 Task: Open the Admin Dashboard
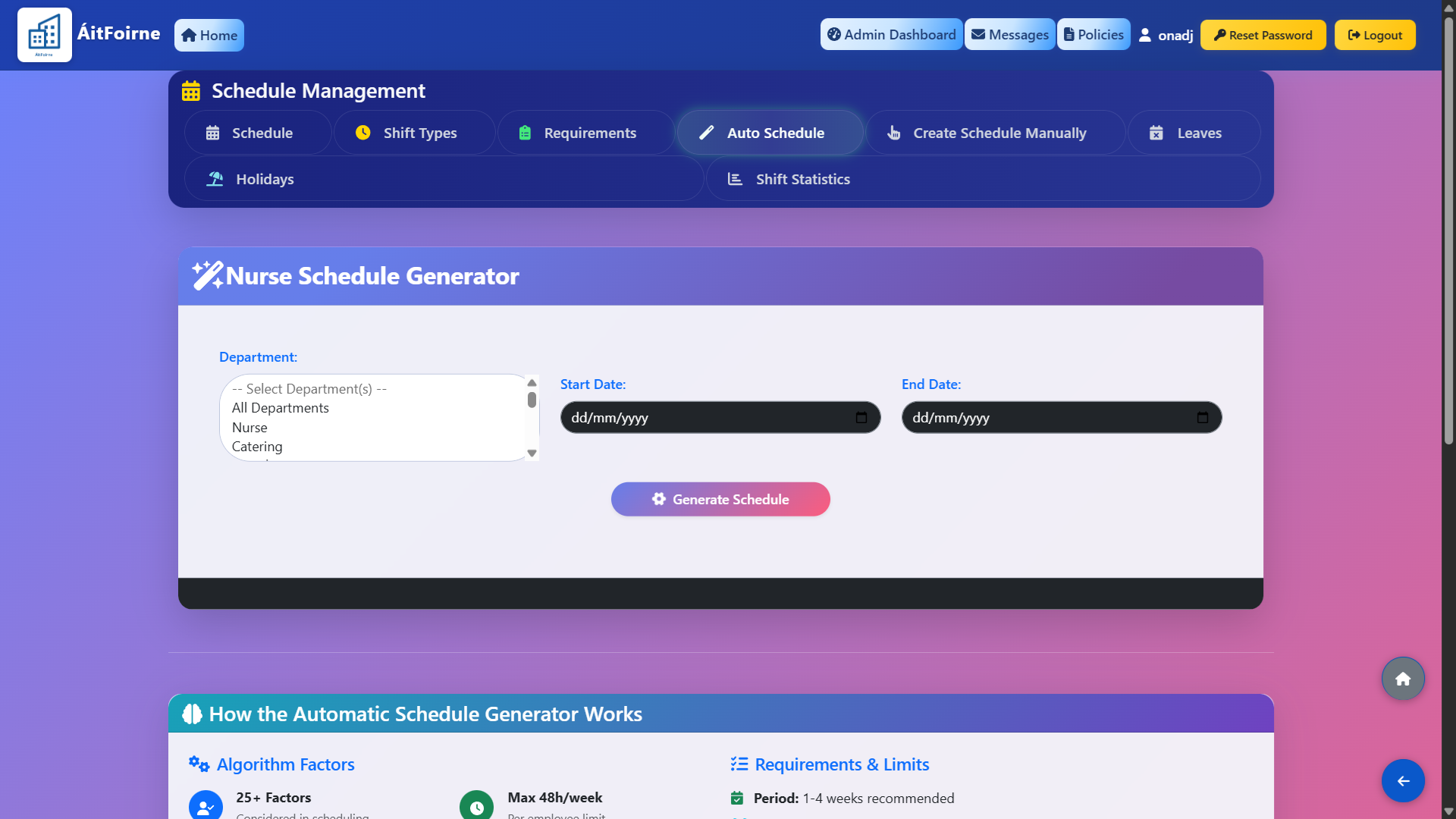point(891,34)
